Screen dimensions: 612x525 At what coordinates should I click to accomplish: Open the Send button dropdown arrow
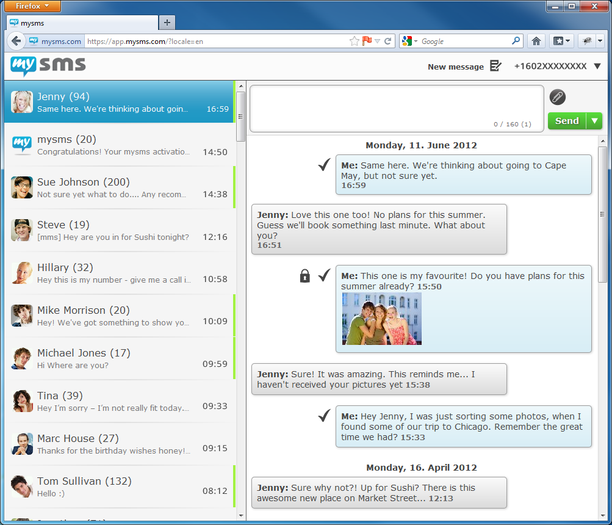[595, 121]
